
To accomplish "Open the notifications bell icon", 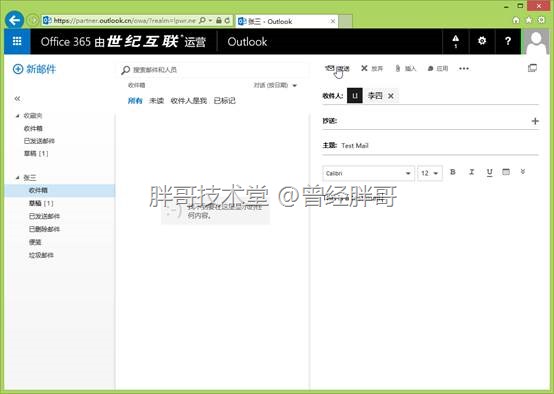I will pyautogui.click(x=455, y=41).
